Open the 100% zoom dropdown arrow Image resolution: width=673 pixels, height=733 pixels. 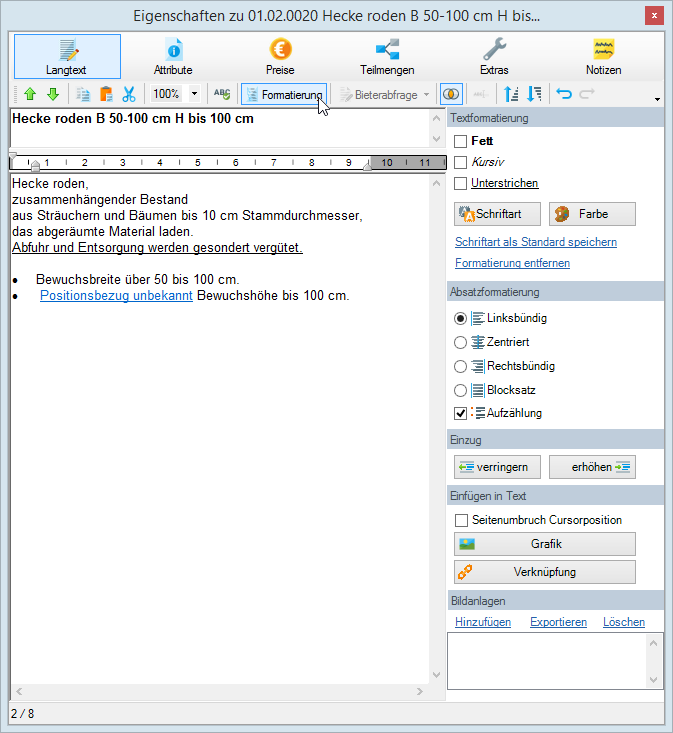[194, 94]
